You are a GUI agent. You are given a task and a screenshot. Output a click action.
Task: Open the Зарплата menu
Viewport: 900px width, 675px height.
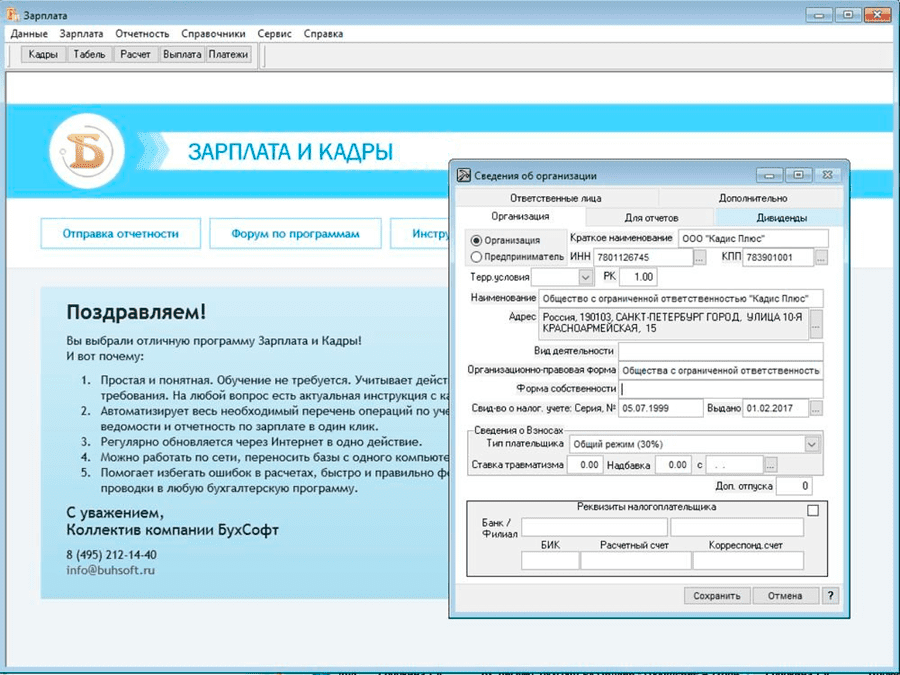click(82, 34)
